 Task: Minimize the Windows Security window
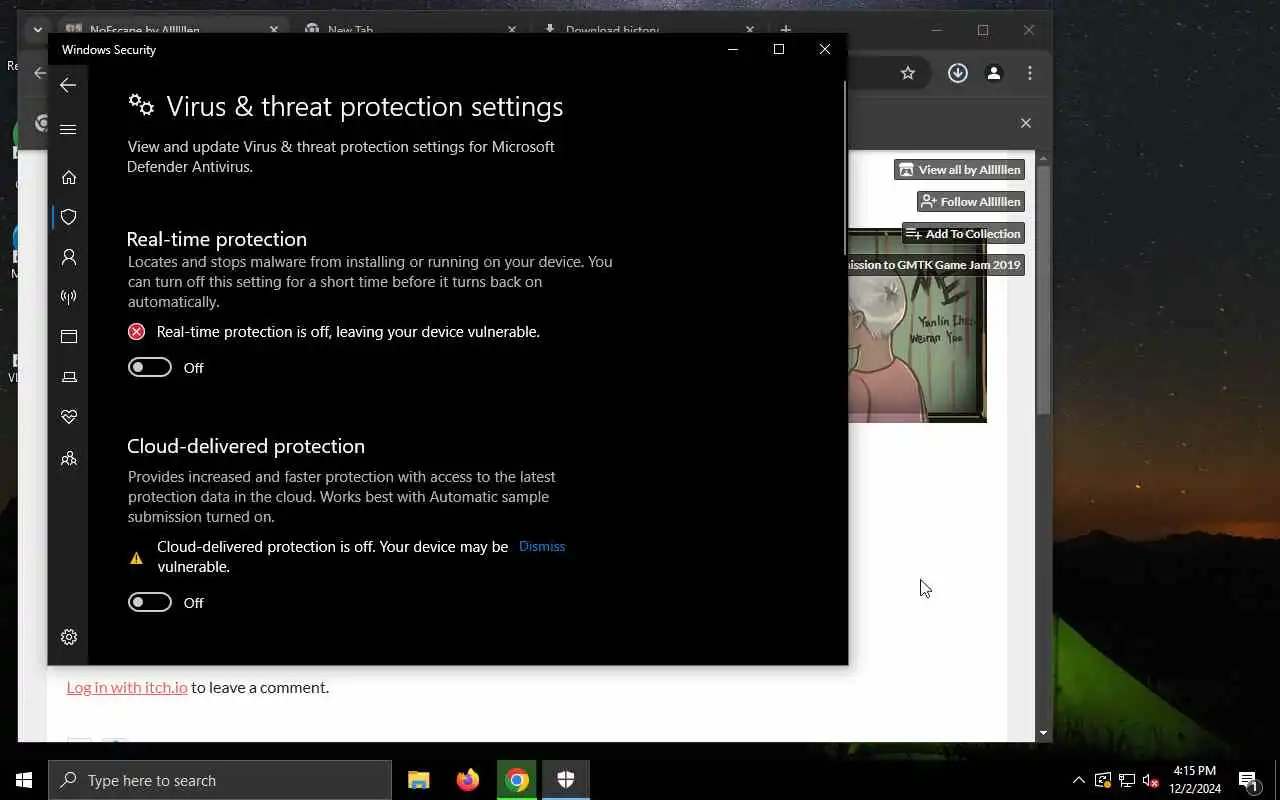click(x=733, y=49)
